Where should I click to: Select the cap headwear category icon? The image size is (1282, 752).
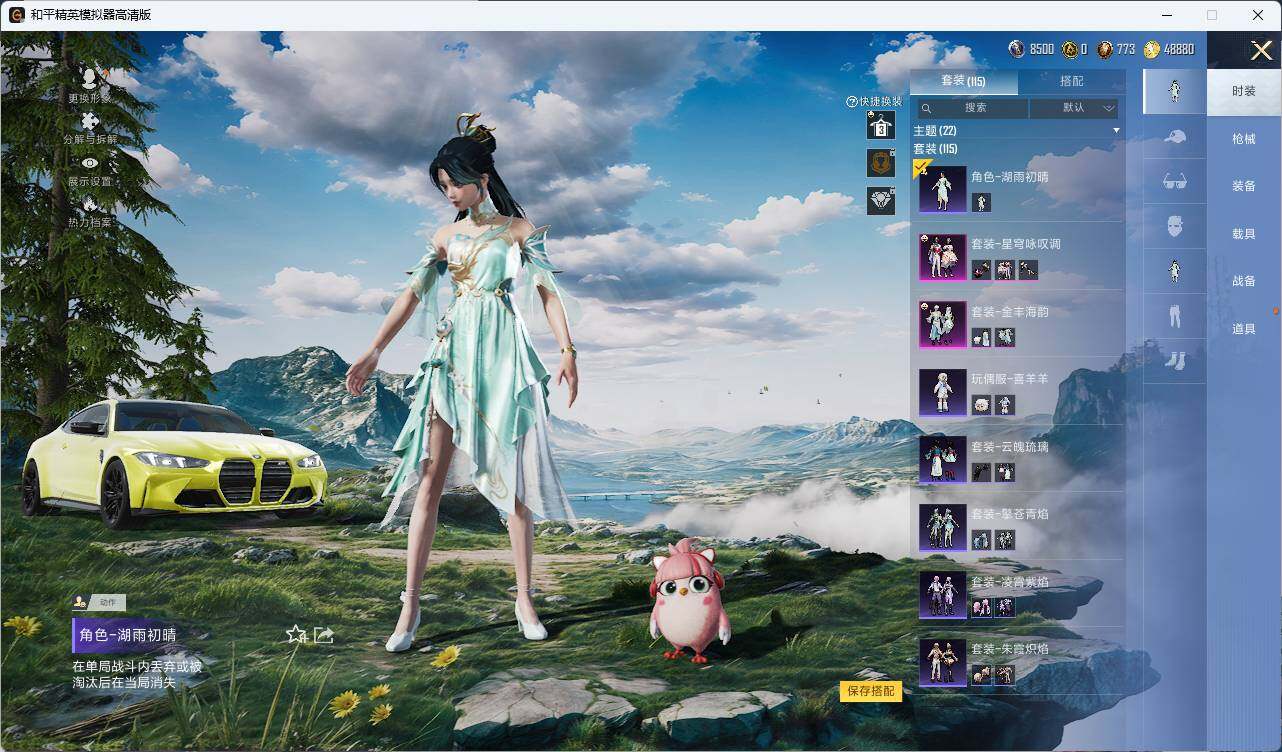pos(1175,136)
